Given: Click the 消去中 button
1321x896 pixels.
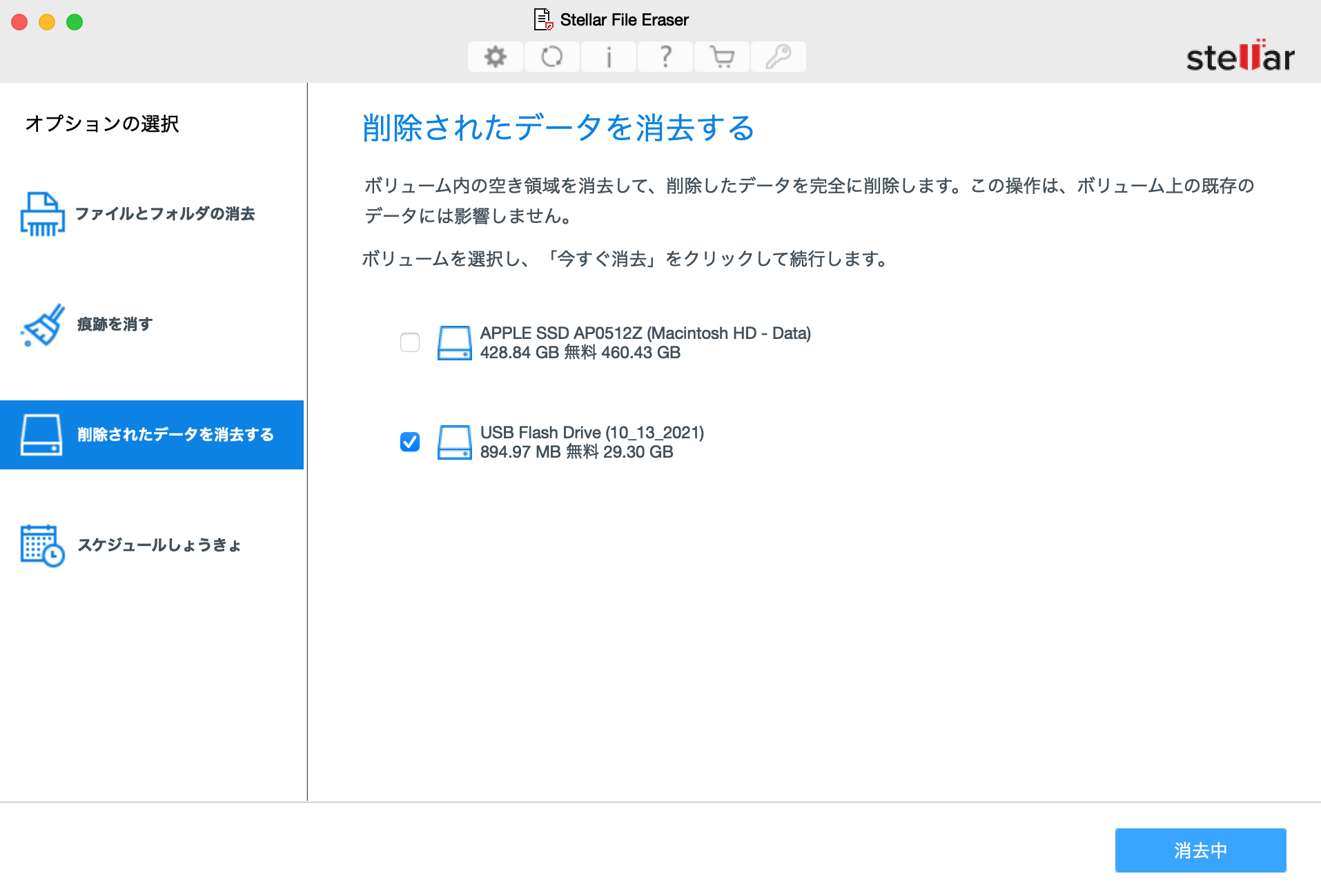Looking at the screenshot, I should [x=1200, y=850].
